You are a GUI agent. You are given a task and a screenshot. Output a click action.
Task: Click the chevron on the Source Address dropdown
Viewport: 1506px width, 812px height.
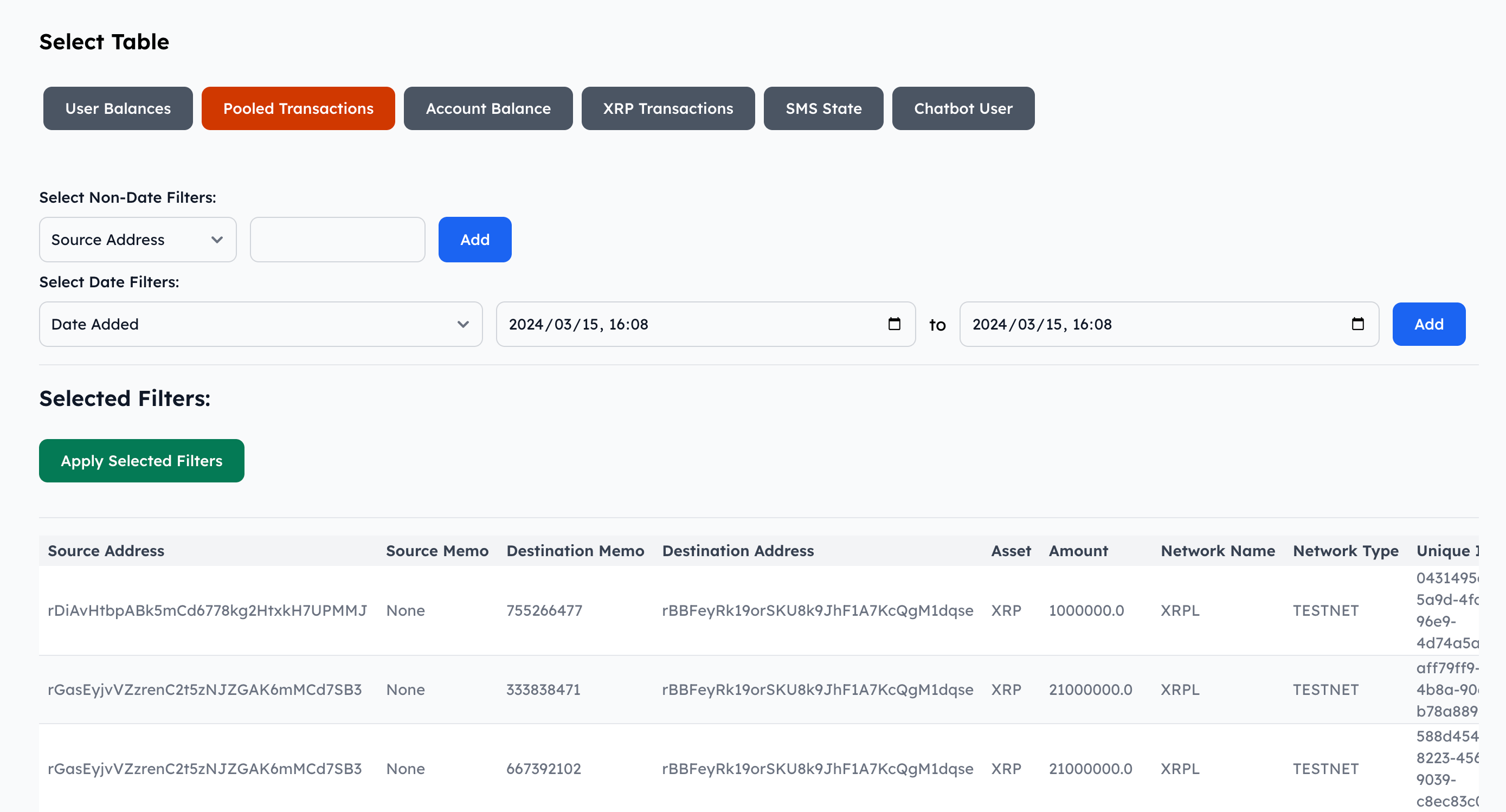click(x=217, y=239)
